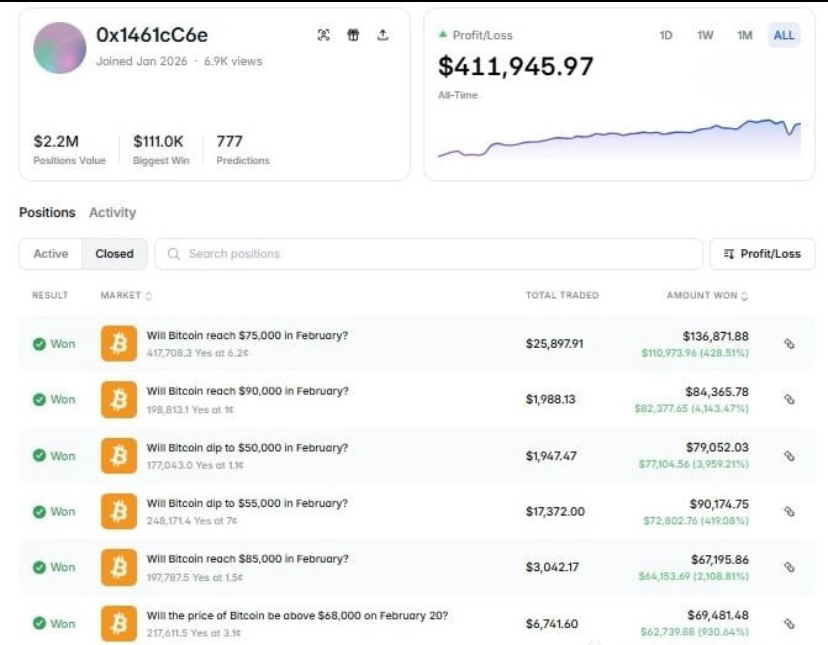Open market 'Will Bitcoin dip to $50,000 in February?'
Viewport: 828px width, 645px height.
point(247,448)
